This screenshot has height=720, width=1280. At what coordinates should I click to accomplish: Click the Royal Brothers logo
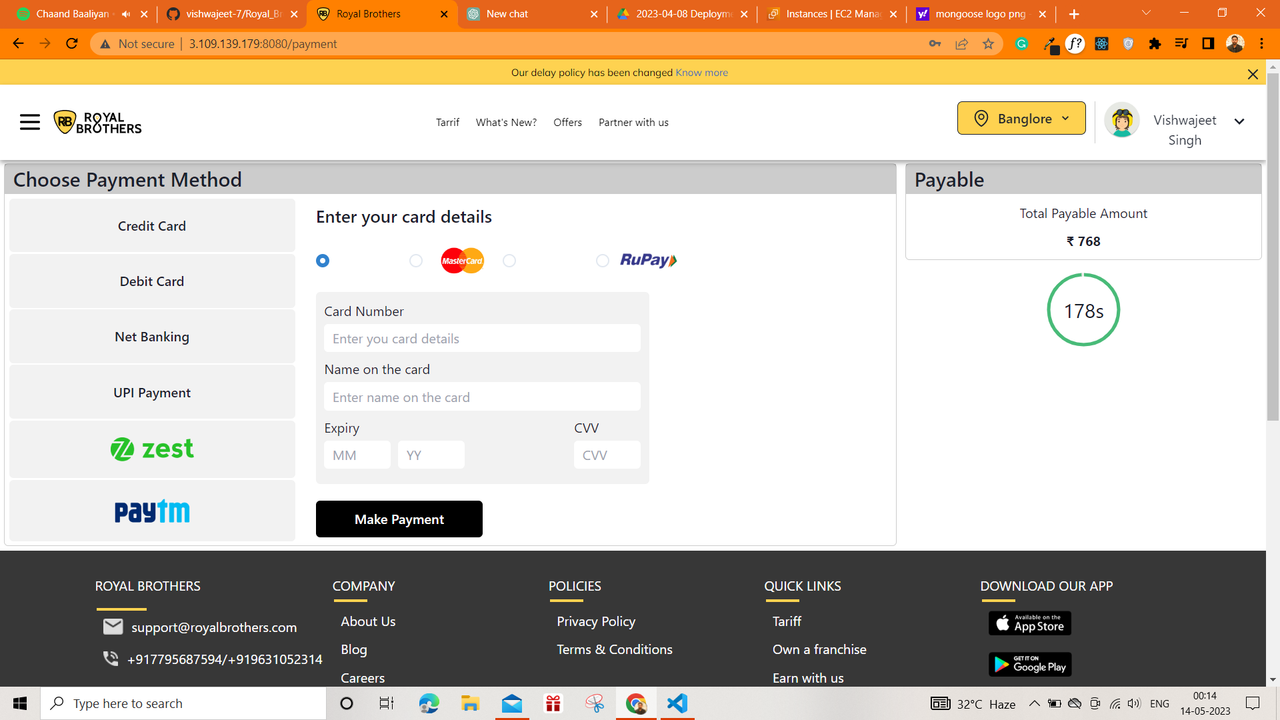(x=97, y=123)
